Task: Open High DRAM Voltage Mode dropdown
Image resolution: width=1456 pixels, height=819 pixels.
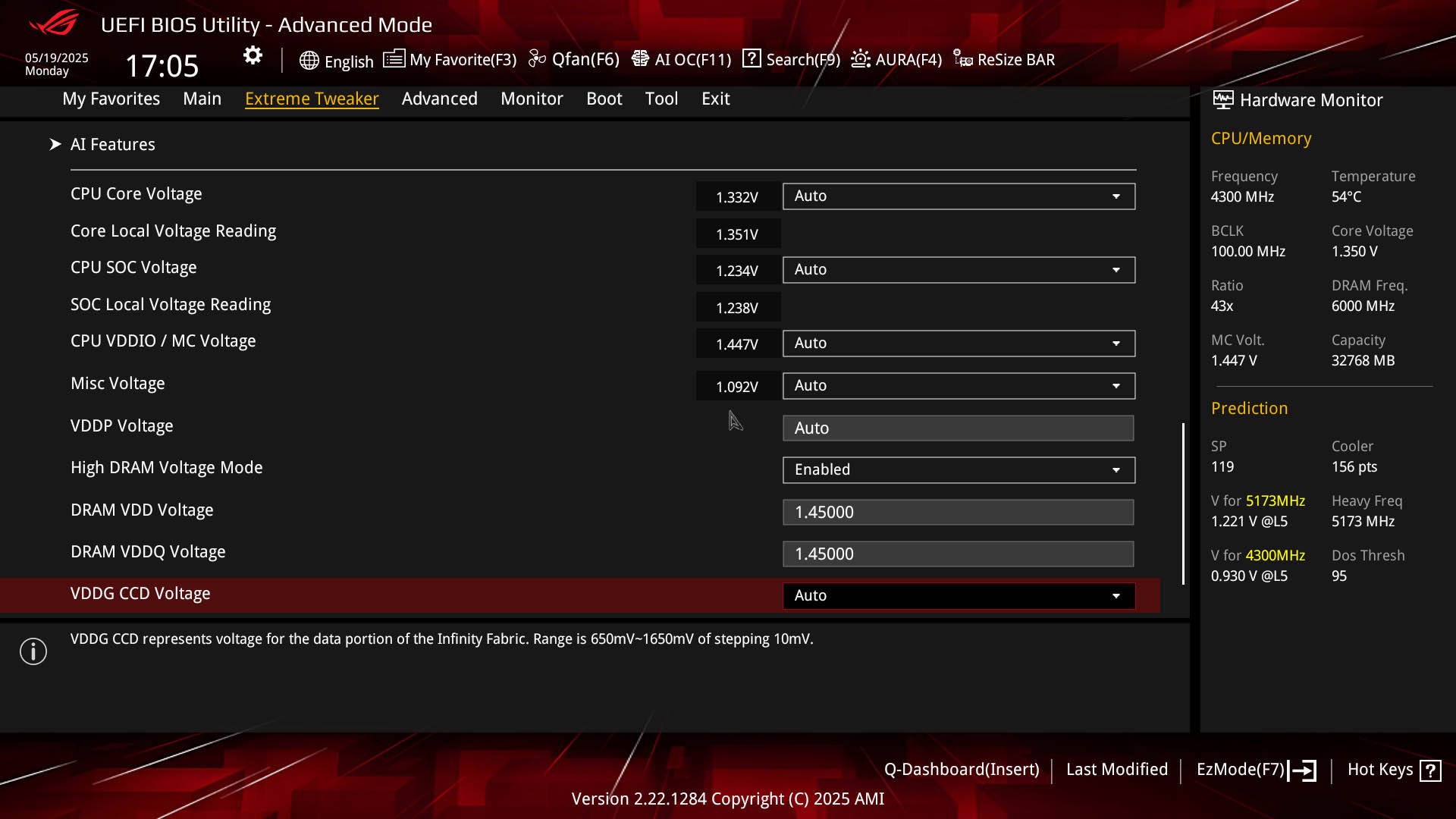Action: (959, 470)
